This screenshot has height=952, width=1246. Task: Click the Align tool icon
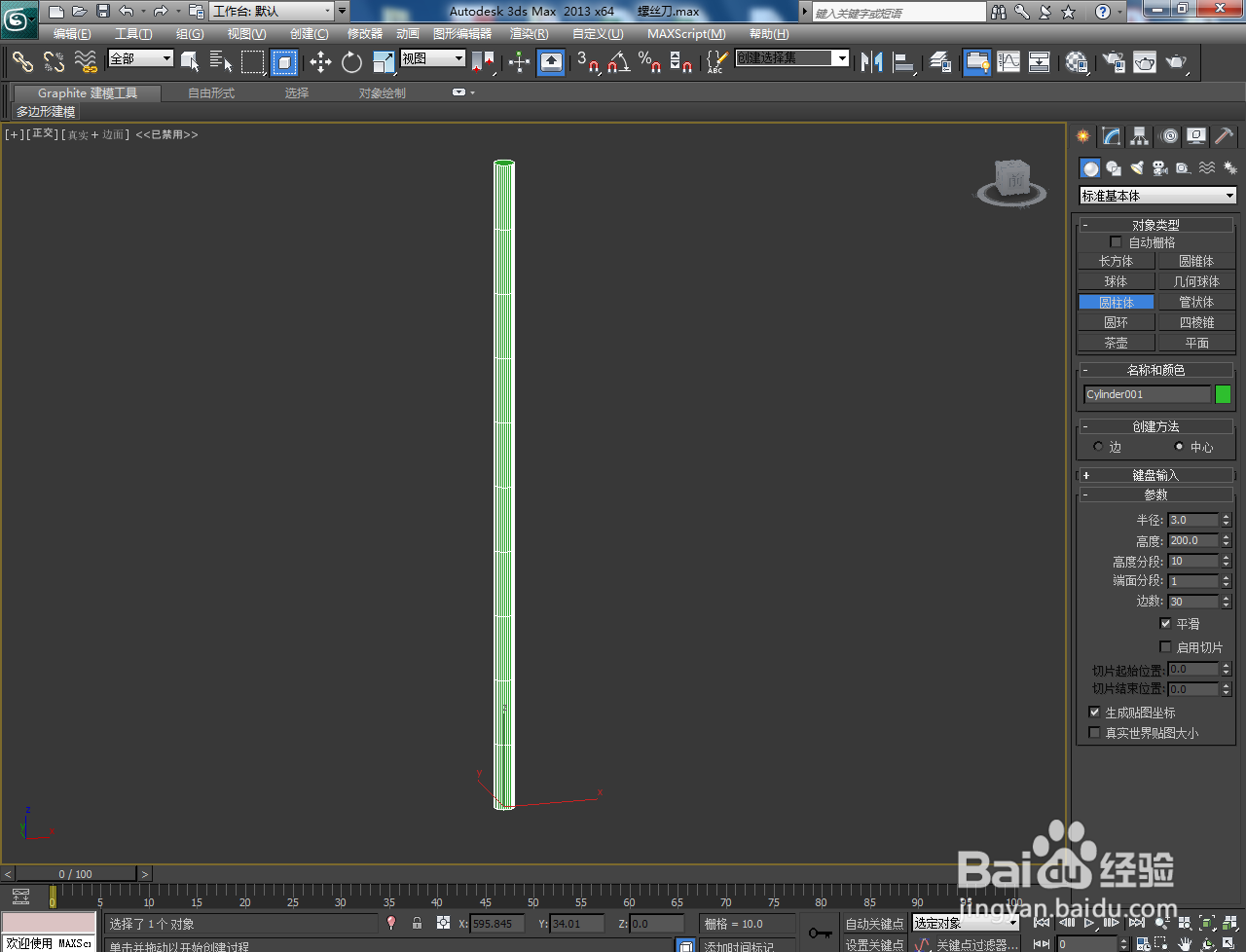point(904,62)
